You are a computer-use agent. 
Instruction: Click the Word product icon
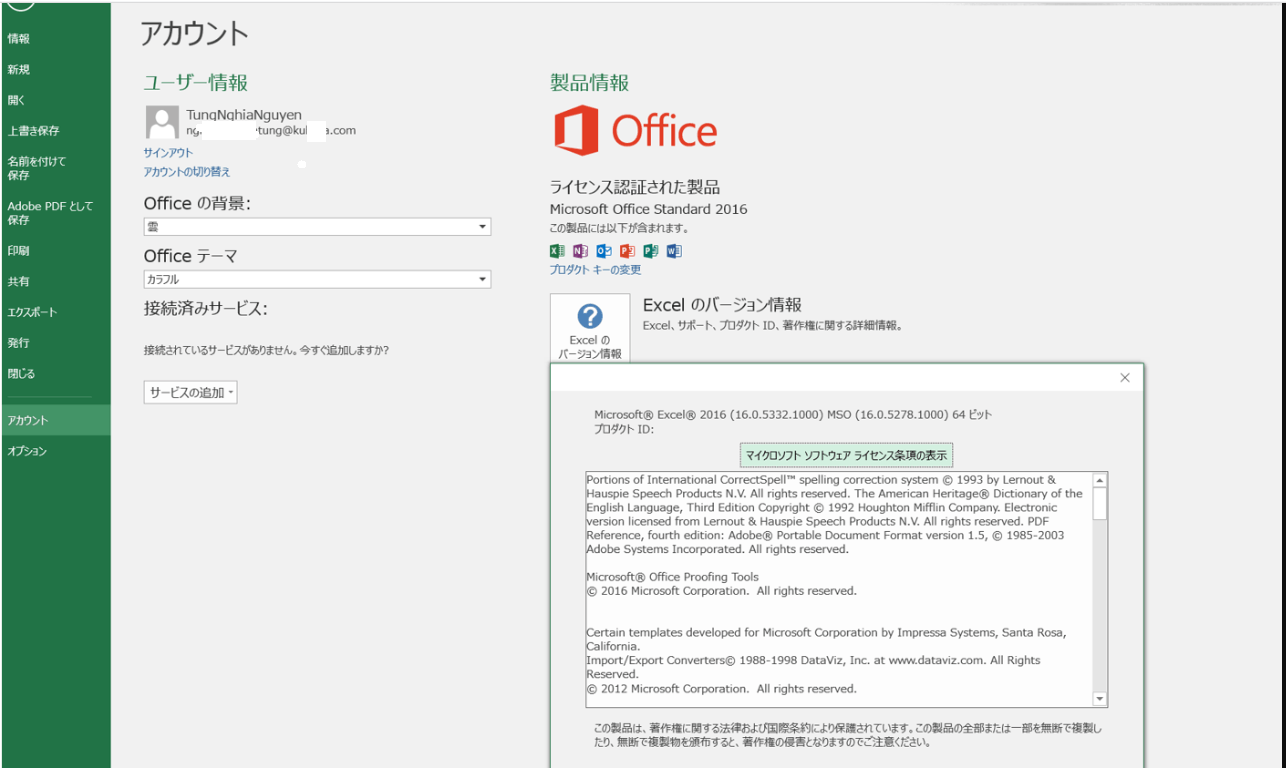(x=674, y=251)
